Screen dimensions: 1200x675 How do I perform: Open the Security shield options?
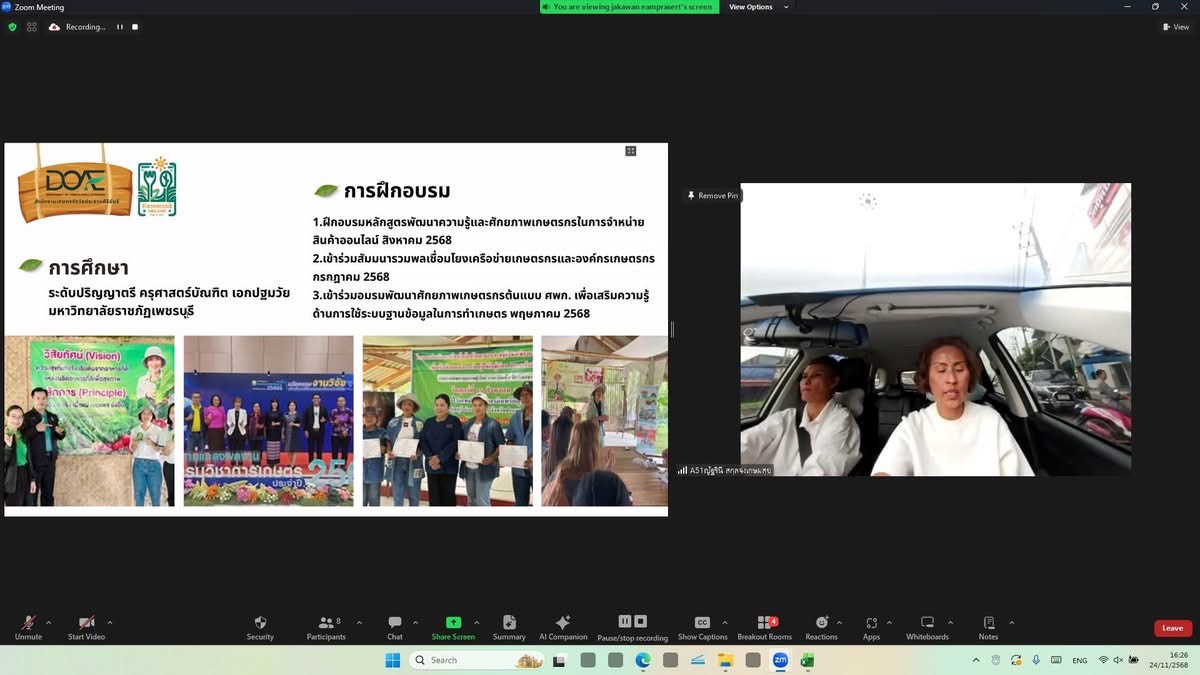[260, 623]
